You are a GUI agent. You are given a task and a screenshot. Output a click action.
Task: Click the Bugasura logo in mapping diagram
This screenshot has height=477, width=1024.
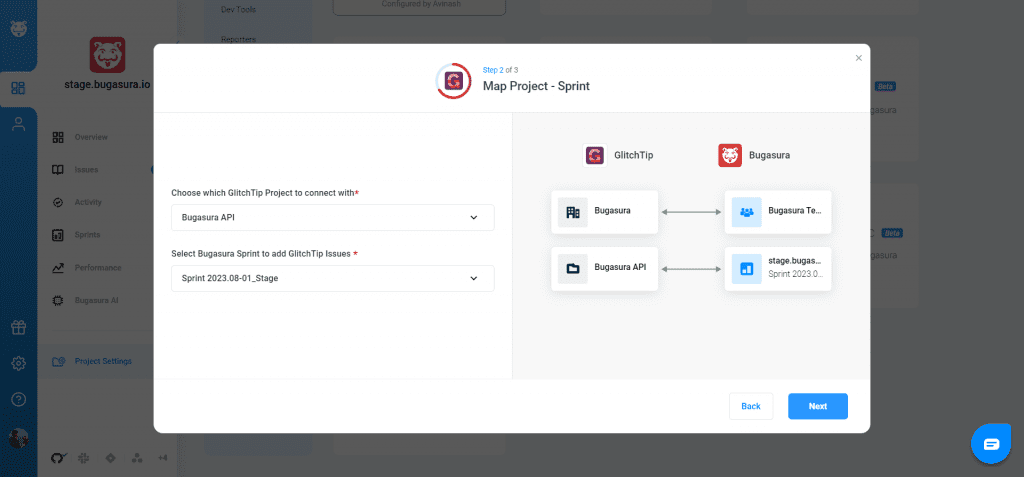(x=730, y=156)
